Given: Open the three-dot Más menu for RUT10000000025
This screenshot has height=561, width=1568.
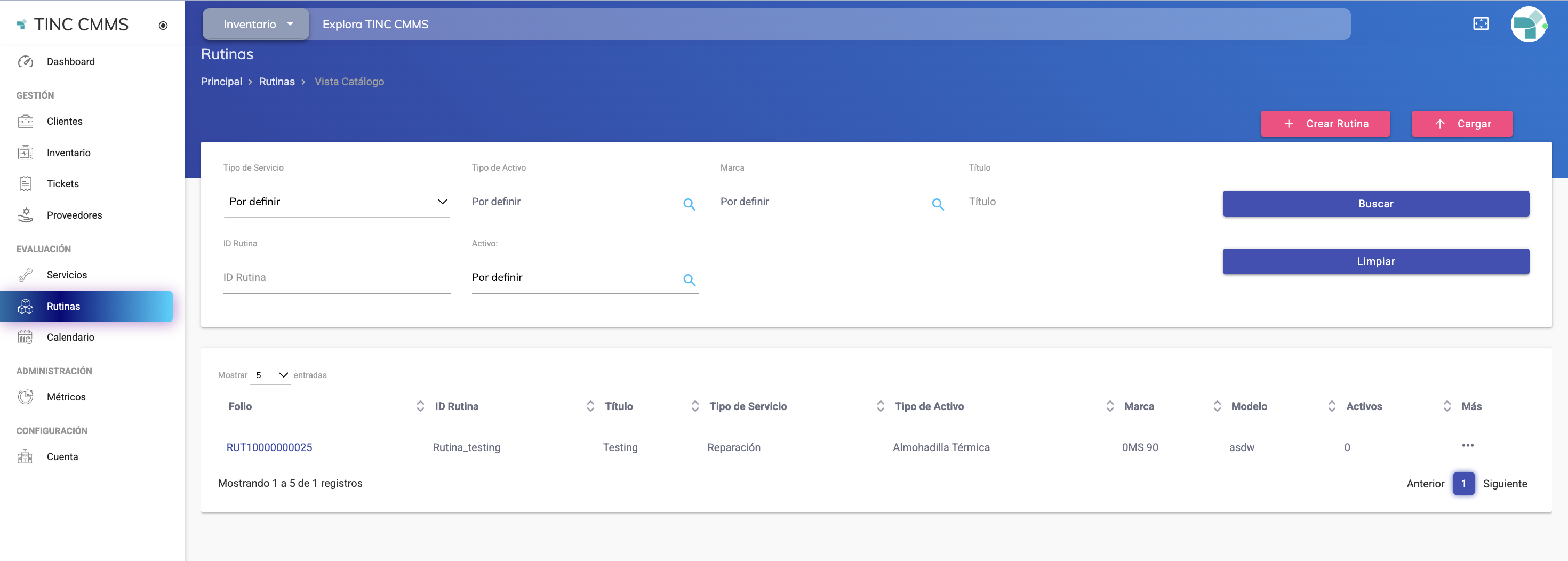Looking at the screenshot, I should [1467, 445].
